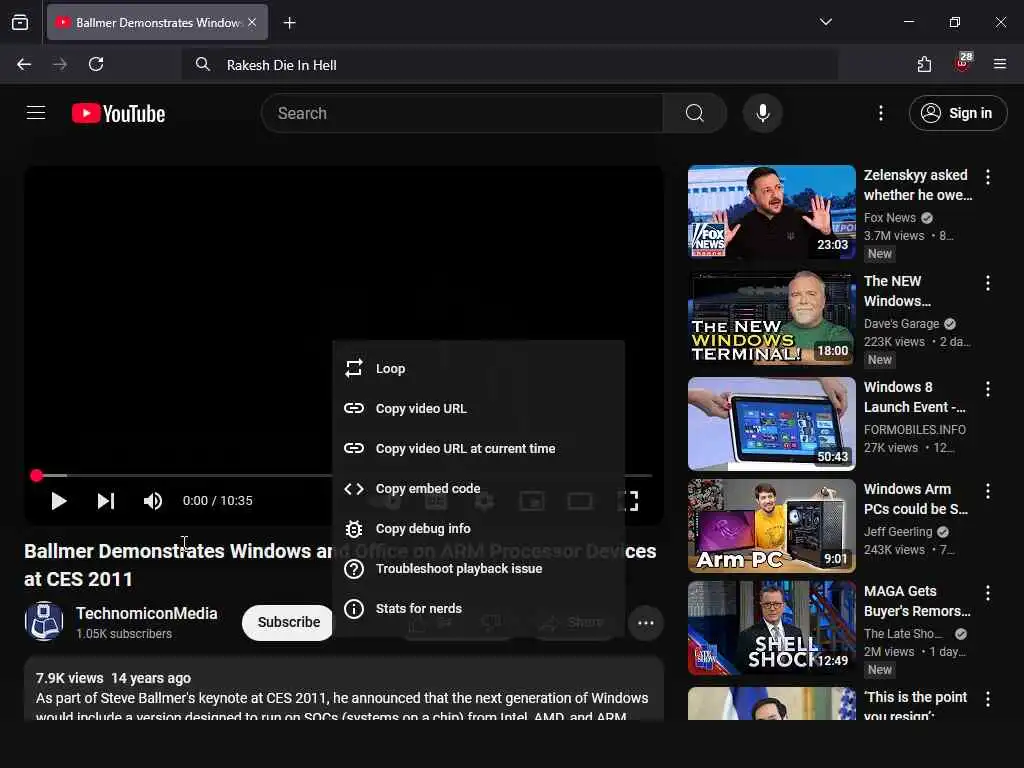
Task: Open options menu for MAGA Gets Buyer's Remorse
Action: tap(987, 592)
